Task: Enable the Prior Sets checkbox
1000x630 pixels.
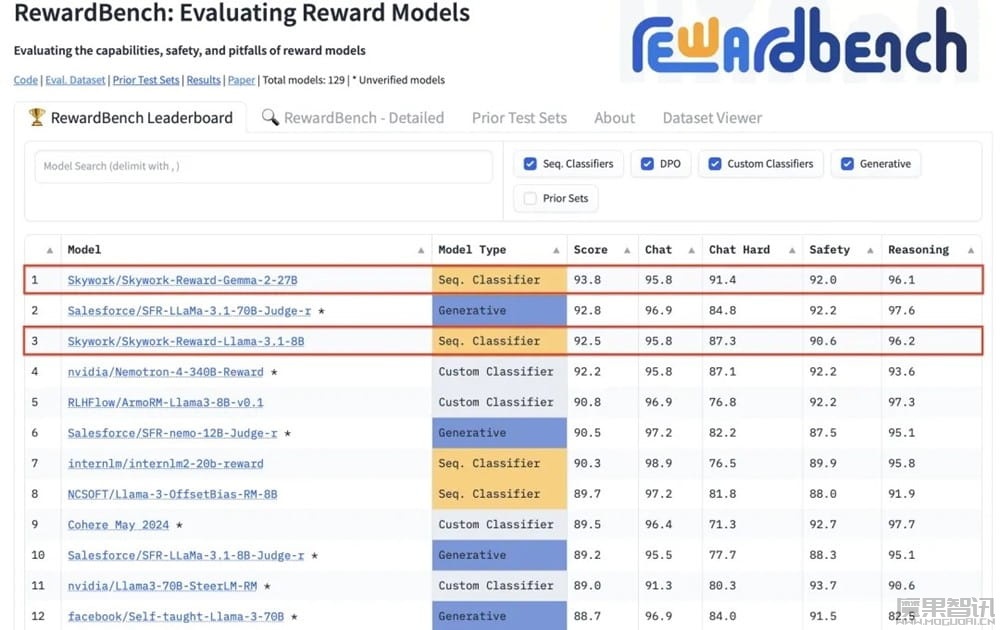Action: click(530, 198)
